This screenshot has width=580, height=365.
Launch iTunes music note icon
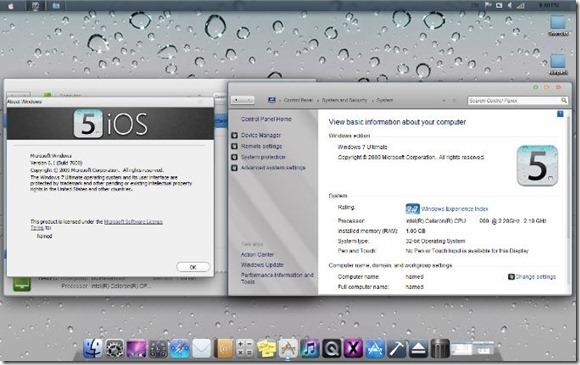pyautogui.click(x=310, y=349)
